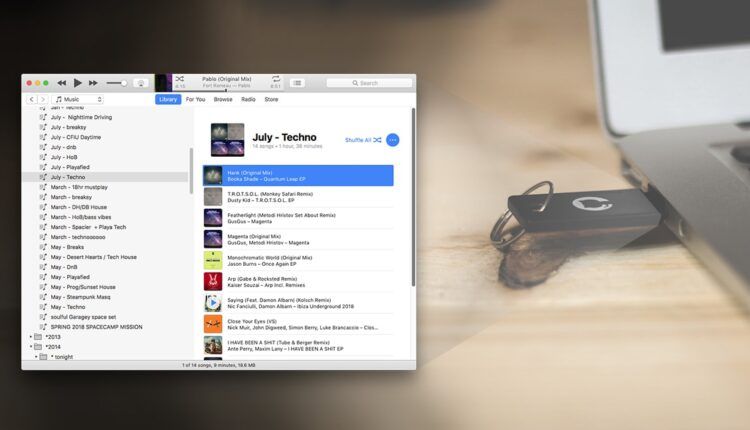Click the AirPlay output icon
Viewport: 750px width, 430px height.
tap(141, 83)
